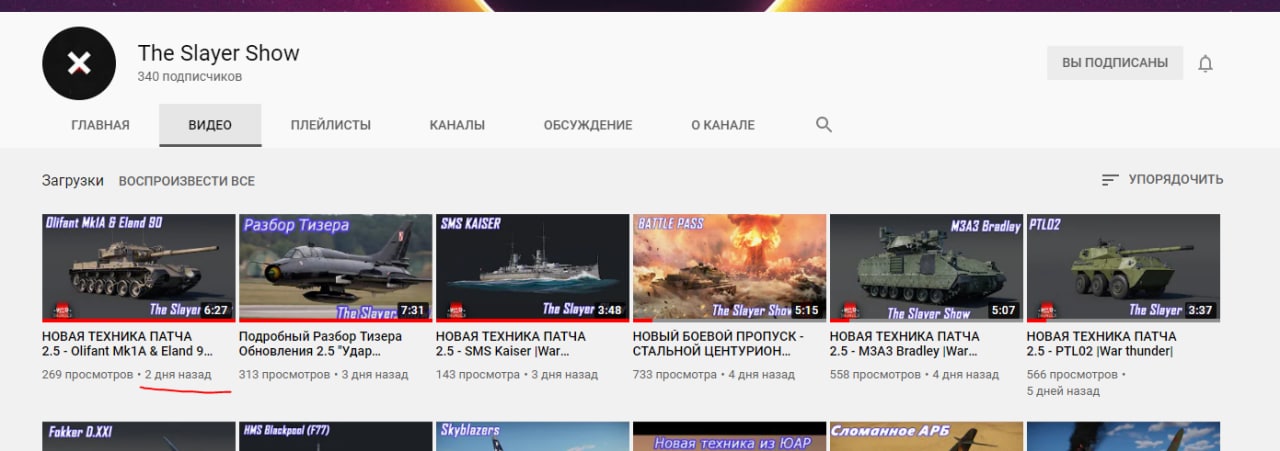Open the PTL02 video thumbnail
The width and height of the screenshot is (1280, 451).
coord(1124,268)
